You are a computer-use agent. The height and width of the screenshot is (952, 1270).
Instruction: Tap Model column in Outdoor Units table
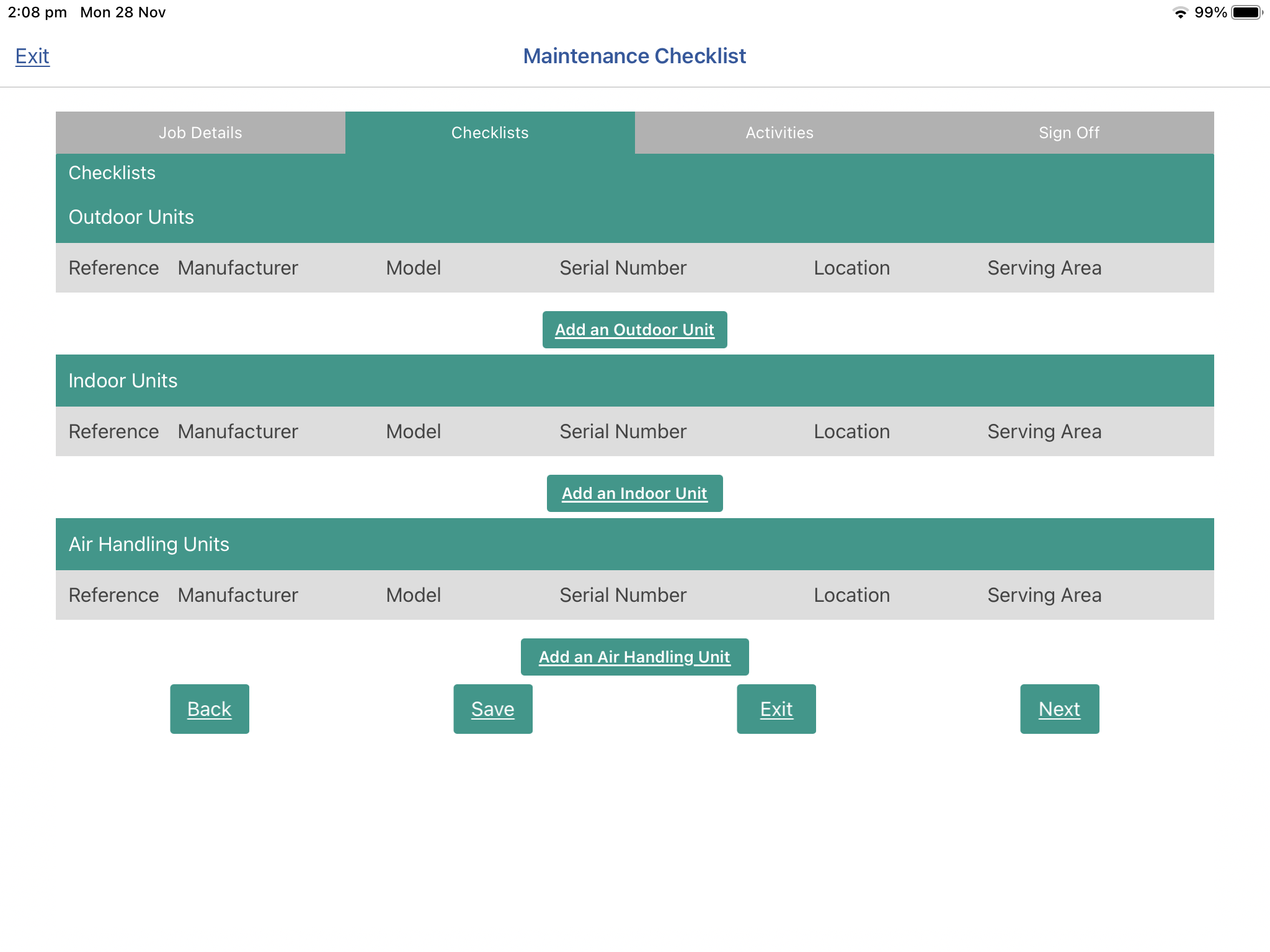(414, 268)
